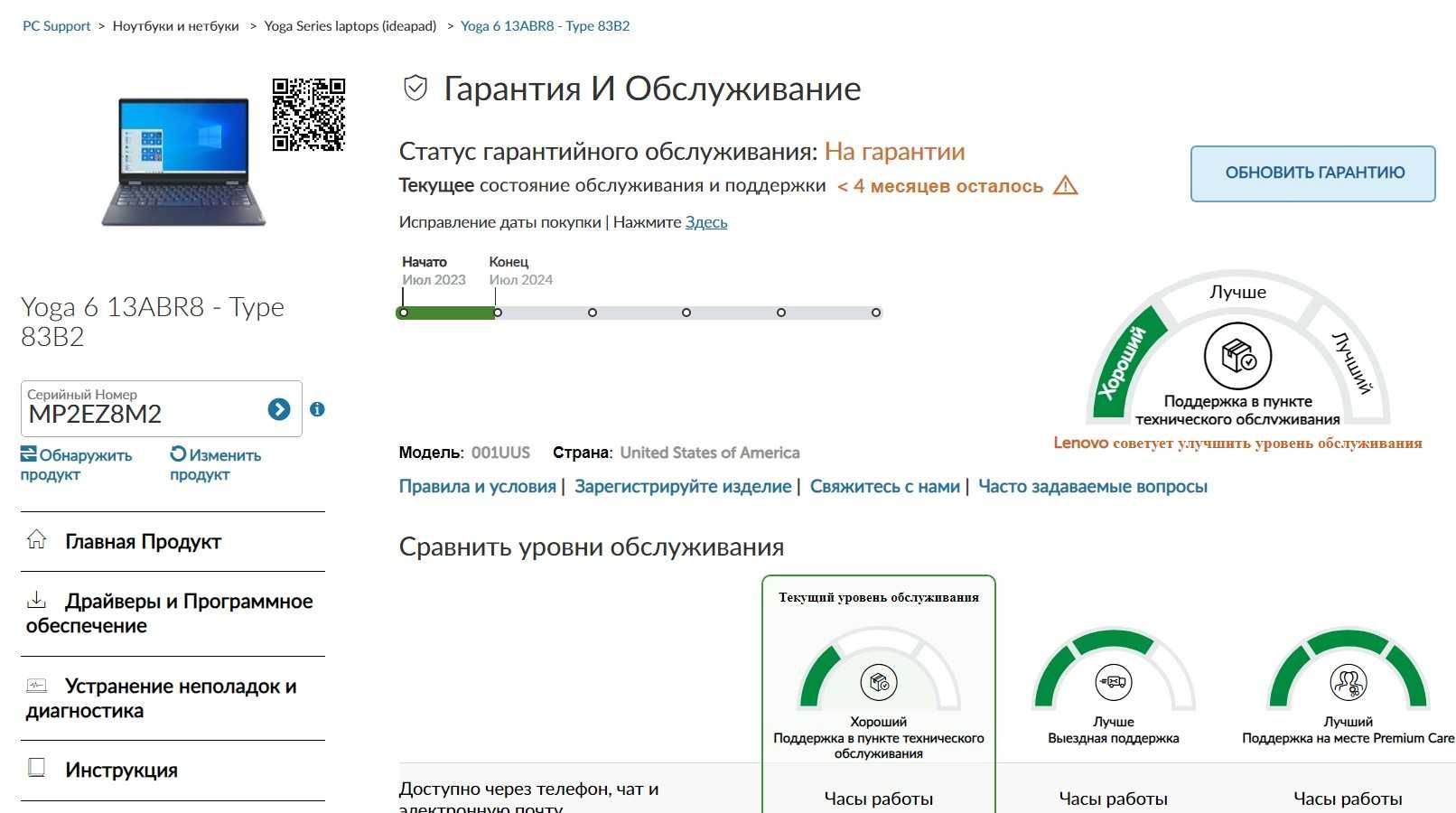
Task: Click the book icon for Инструкция
Action: tap(36, 768)
